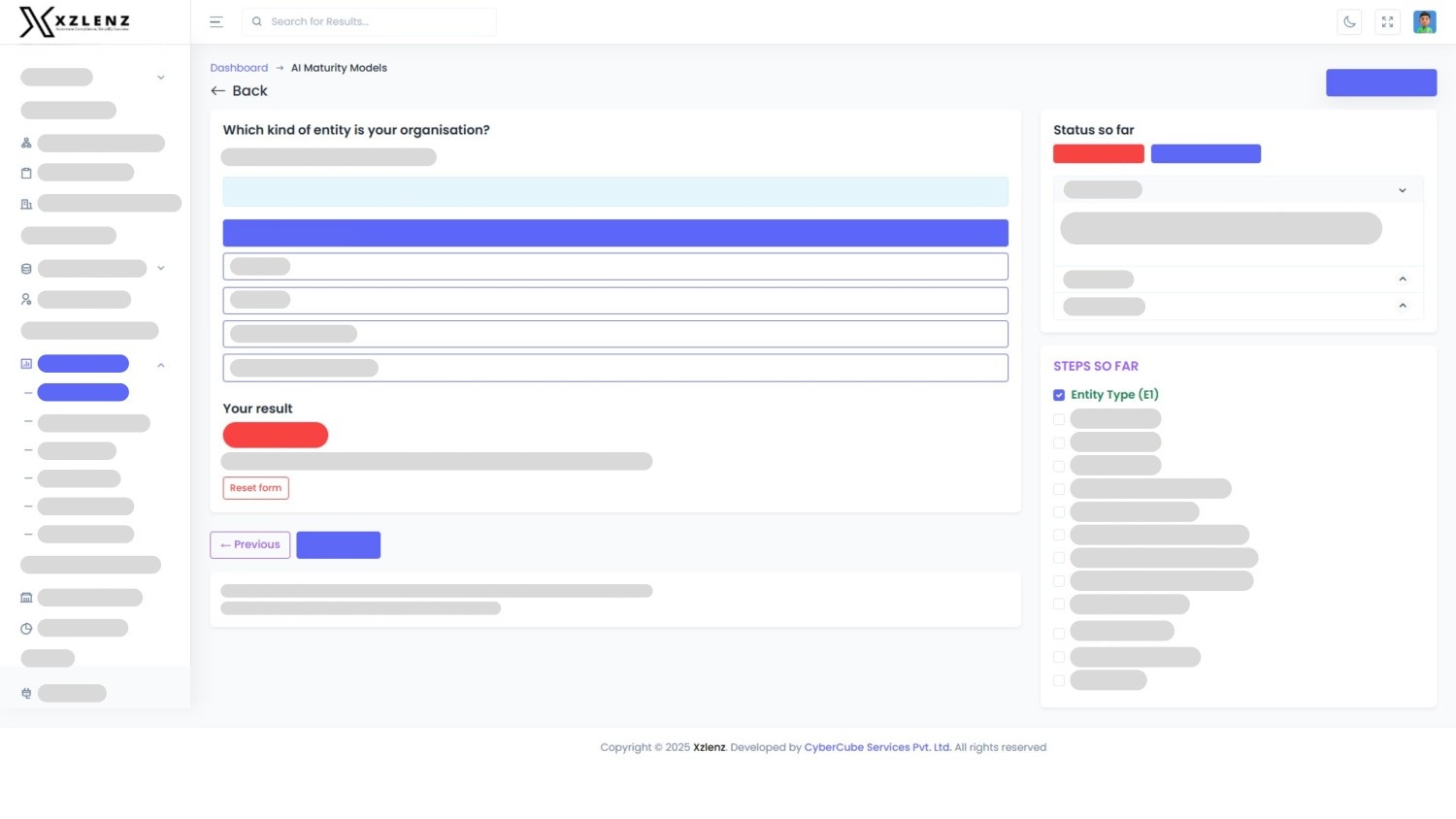Collapse the sidebar database submenu chevron
Viewport: 1456px width, 819px height.
pos(161,268)
